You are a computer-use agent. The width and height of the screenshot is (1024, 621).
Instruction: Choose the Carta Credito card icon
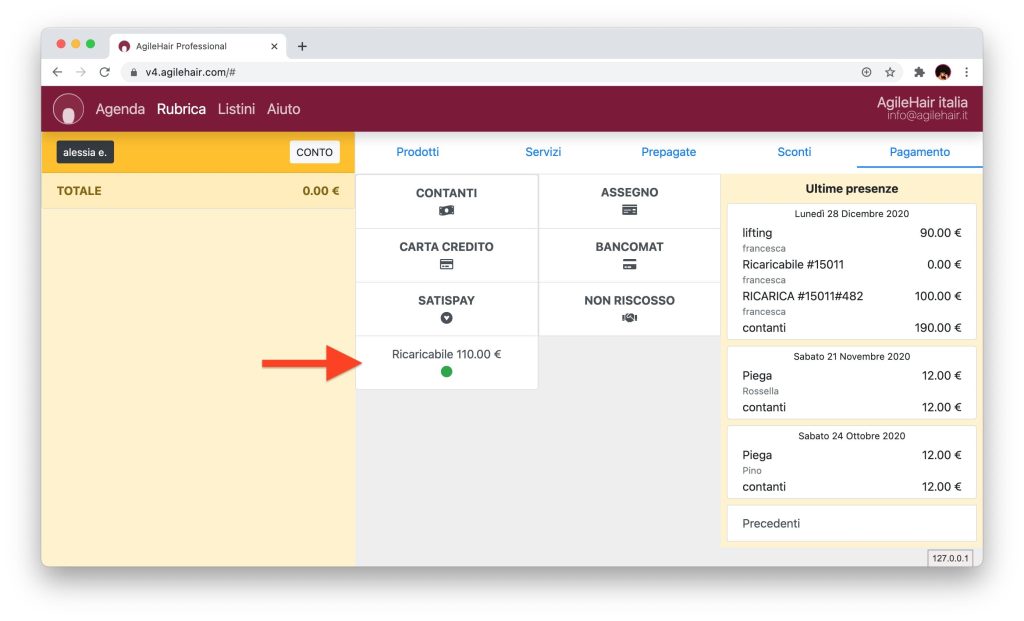tap(446, 265)
